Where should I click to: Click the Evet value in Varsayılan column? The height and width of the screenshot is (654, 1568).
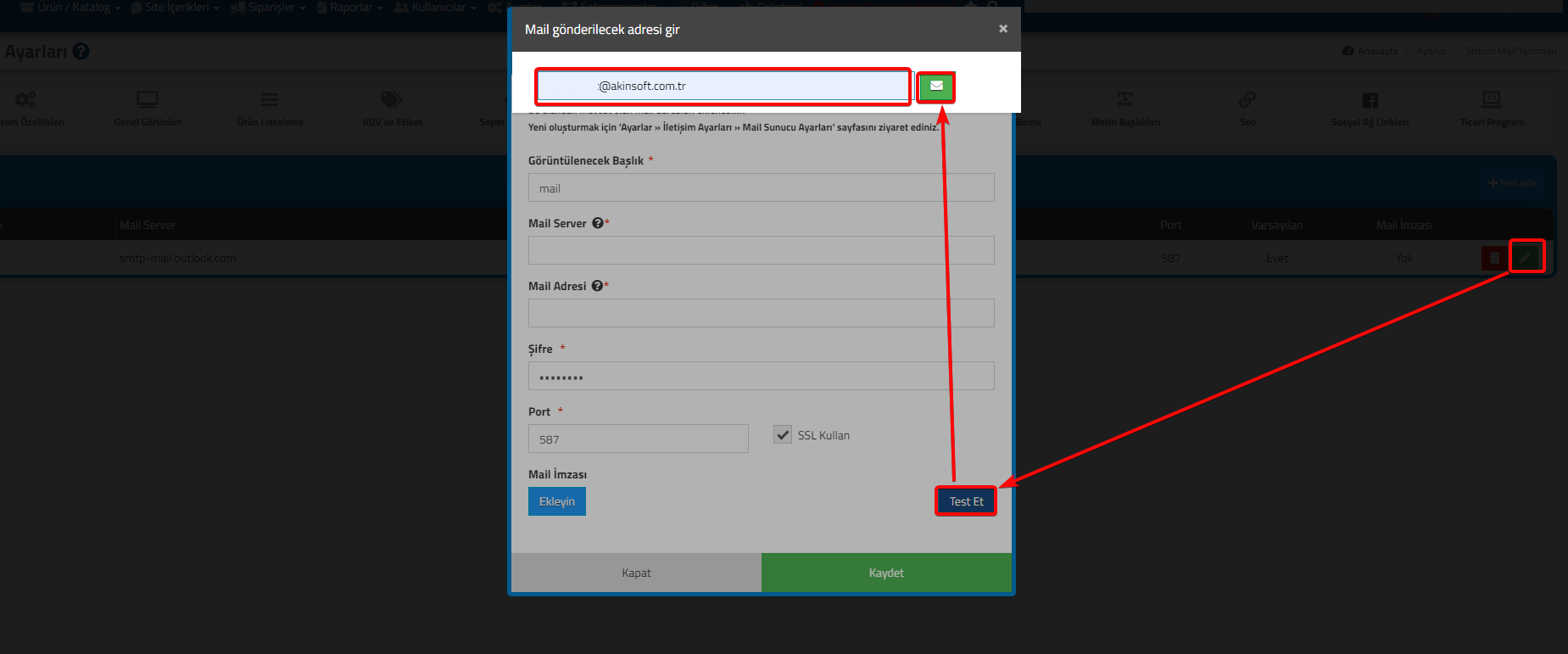(1276, 258)
